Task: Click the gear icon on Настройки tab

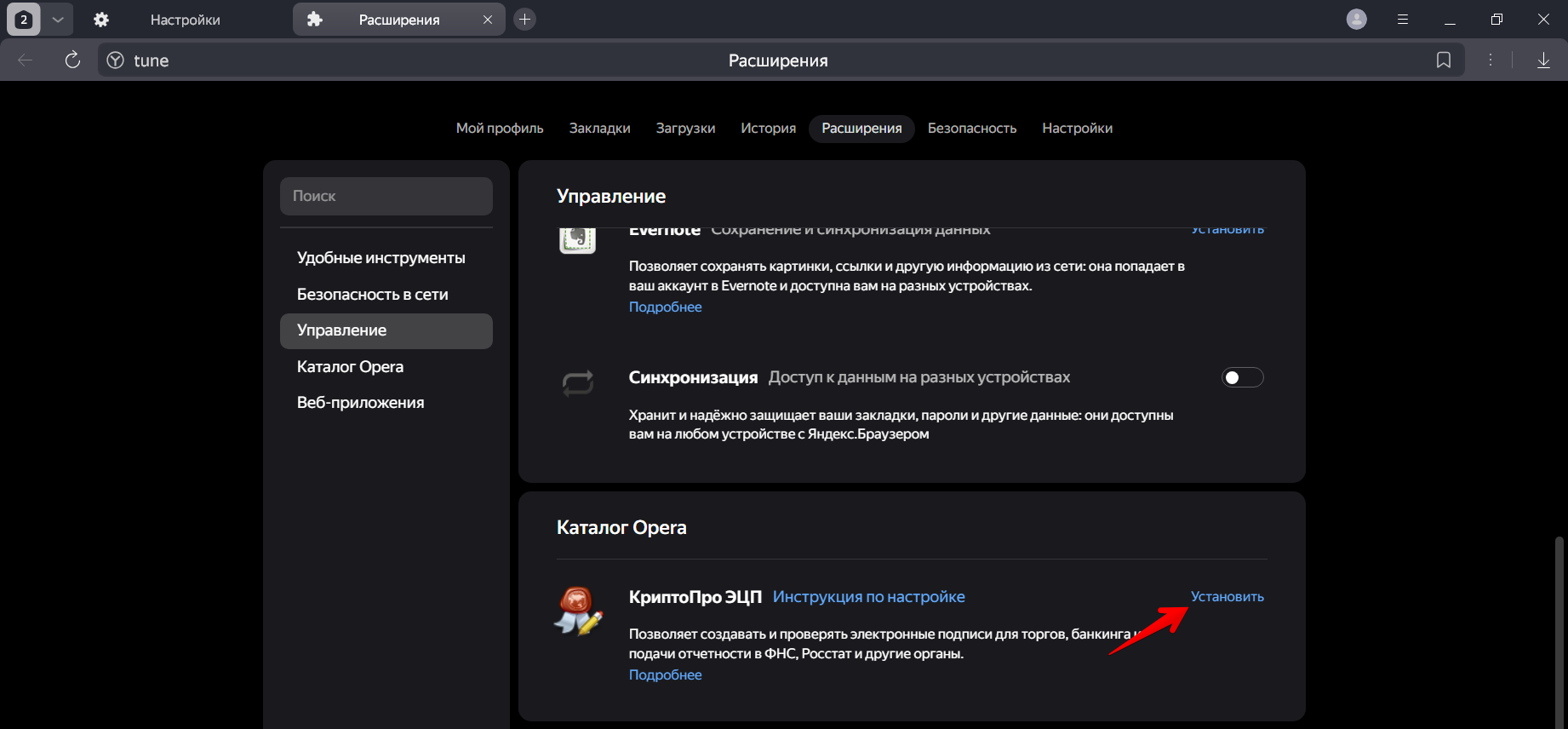Action: (x=101, y=20)
